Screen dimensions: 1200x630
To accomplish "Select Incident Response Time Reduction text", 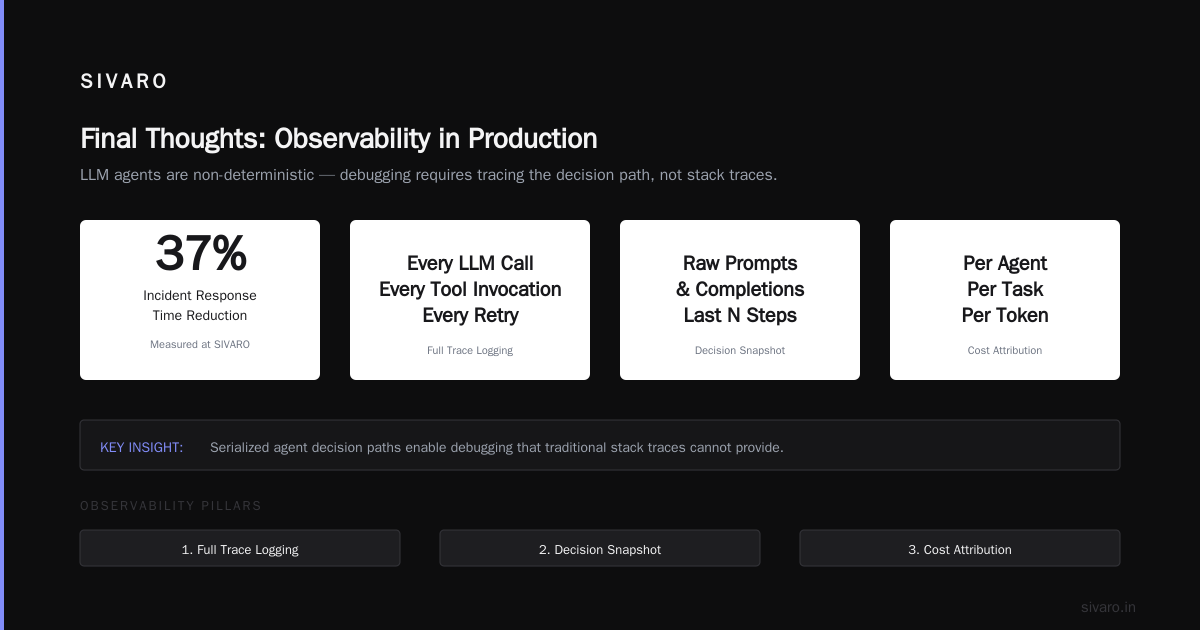I will point(200,305).
